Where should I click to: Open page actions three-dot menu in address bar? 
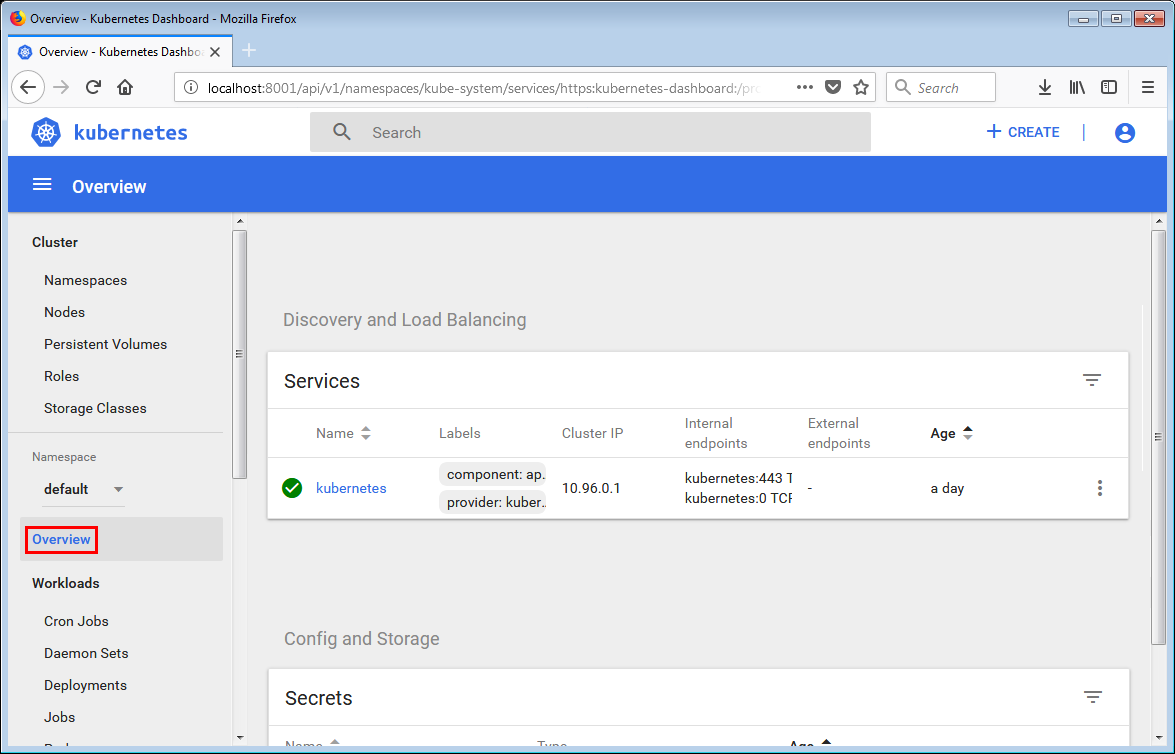click(805, 87)
